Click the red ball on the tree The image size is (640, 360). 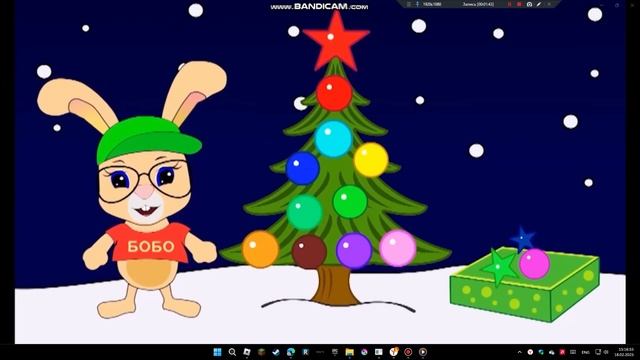tap(334, 93)
